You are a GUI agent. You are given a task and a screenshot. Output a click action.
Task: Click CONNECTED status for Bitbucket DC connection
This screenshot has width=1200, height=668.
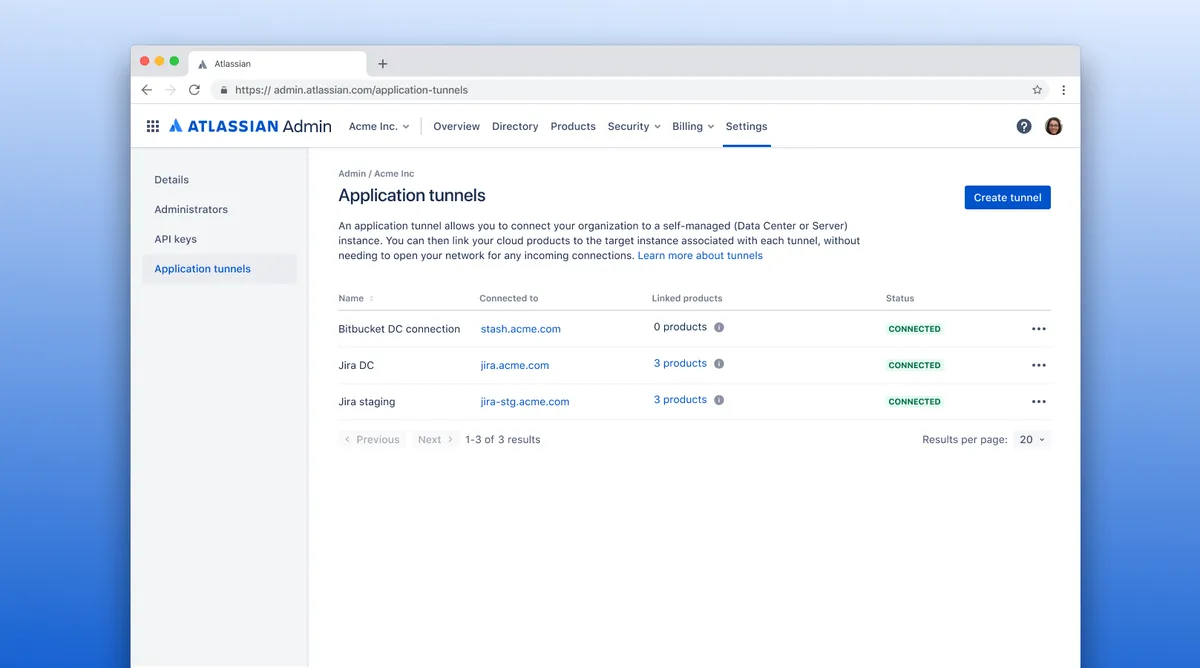[915, 329]
